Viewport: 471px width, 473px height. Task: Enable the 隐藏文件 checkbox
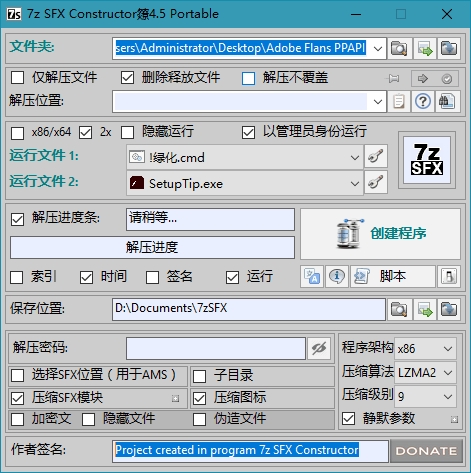pos(88,419)
